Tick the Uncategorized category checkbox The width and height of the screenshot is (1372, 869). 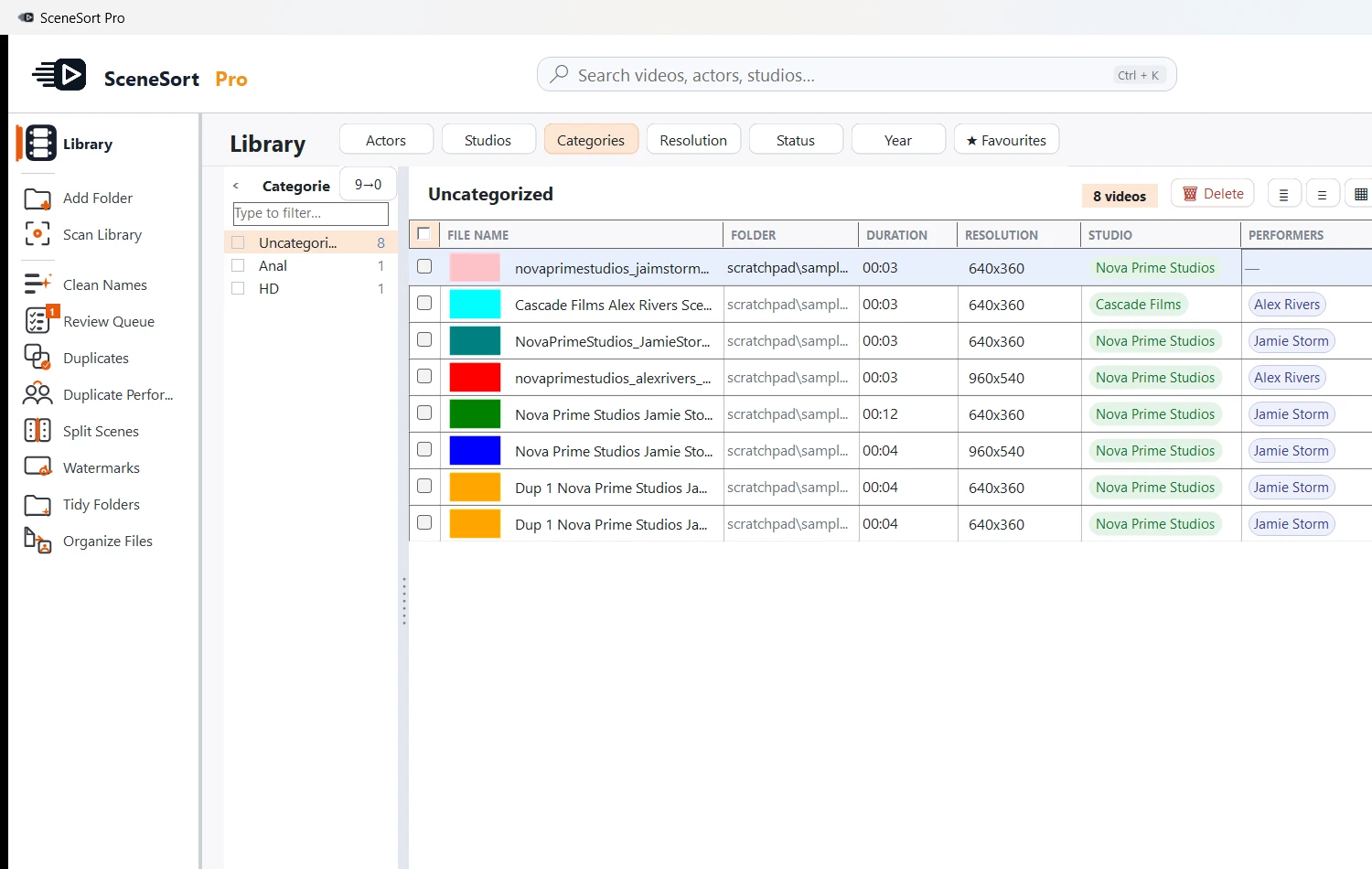click(x=239, y=242)
